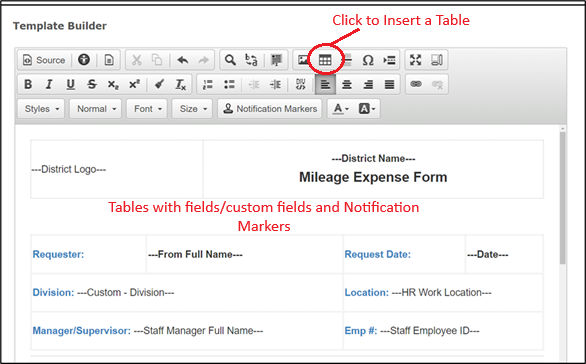
Task: Open the background color picker
Action: pyautogui.click(x=367, y=109)
